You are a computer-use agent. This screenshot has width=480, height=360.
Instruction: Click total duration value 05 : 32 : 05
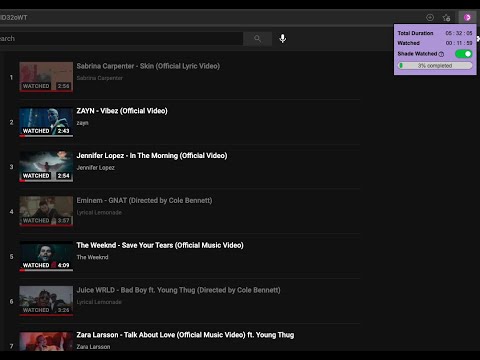[x=459, y=33]
